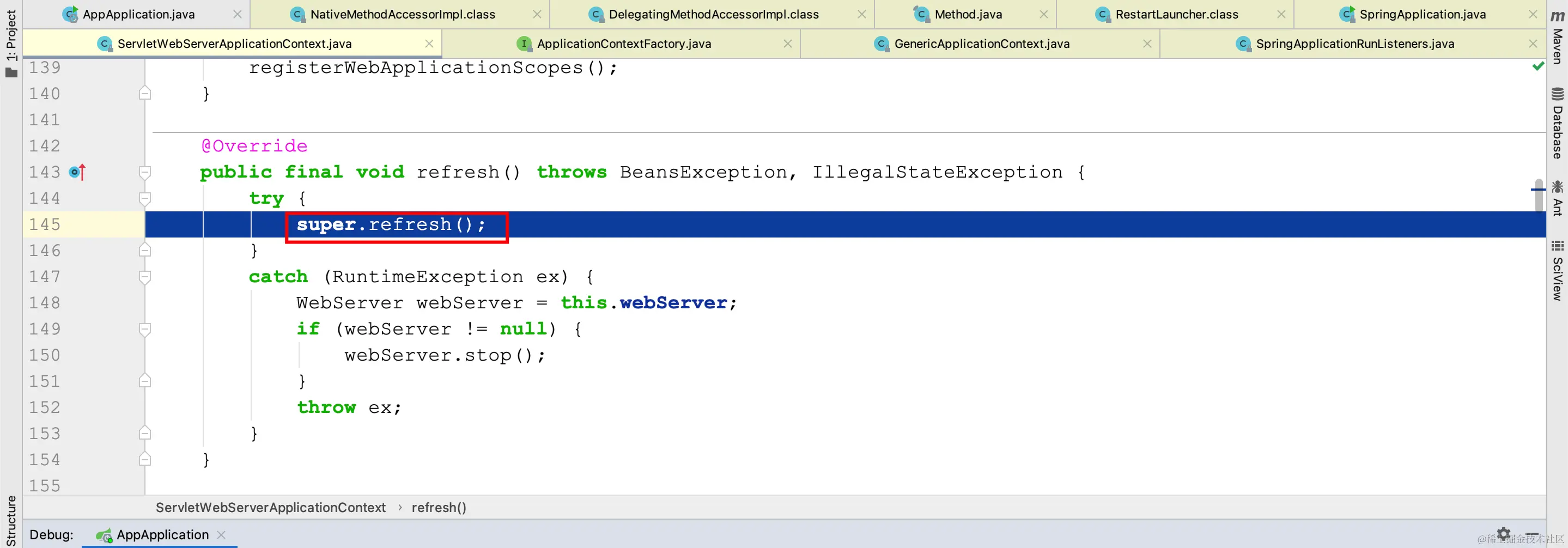This screenshot has width=1568, height=548.
Task: Click line number 148 in the gutter
Action: pos(45,303)
